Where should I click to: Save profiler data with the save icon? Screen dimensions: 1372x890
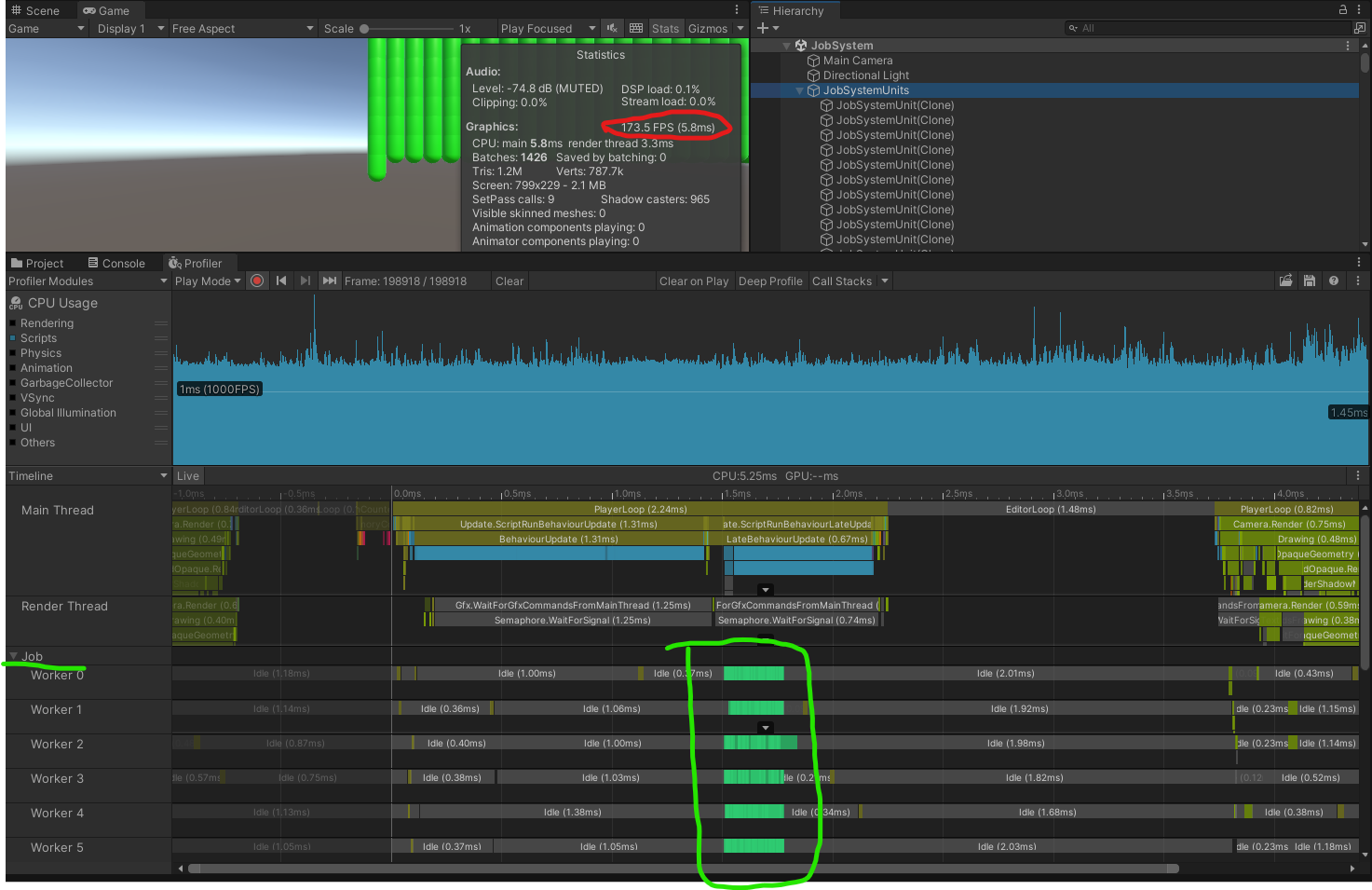(1310, 281)
